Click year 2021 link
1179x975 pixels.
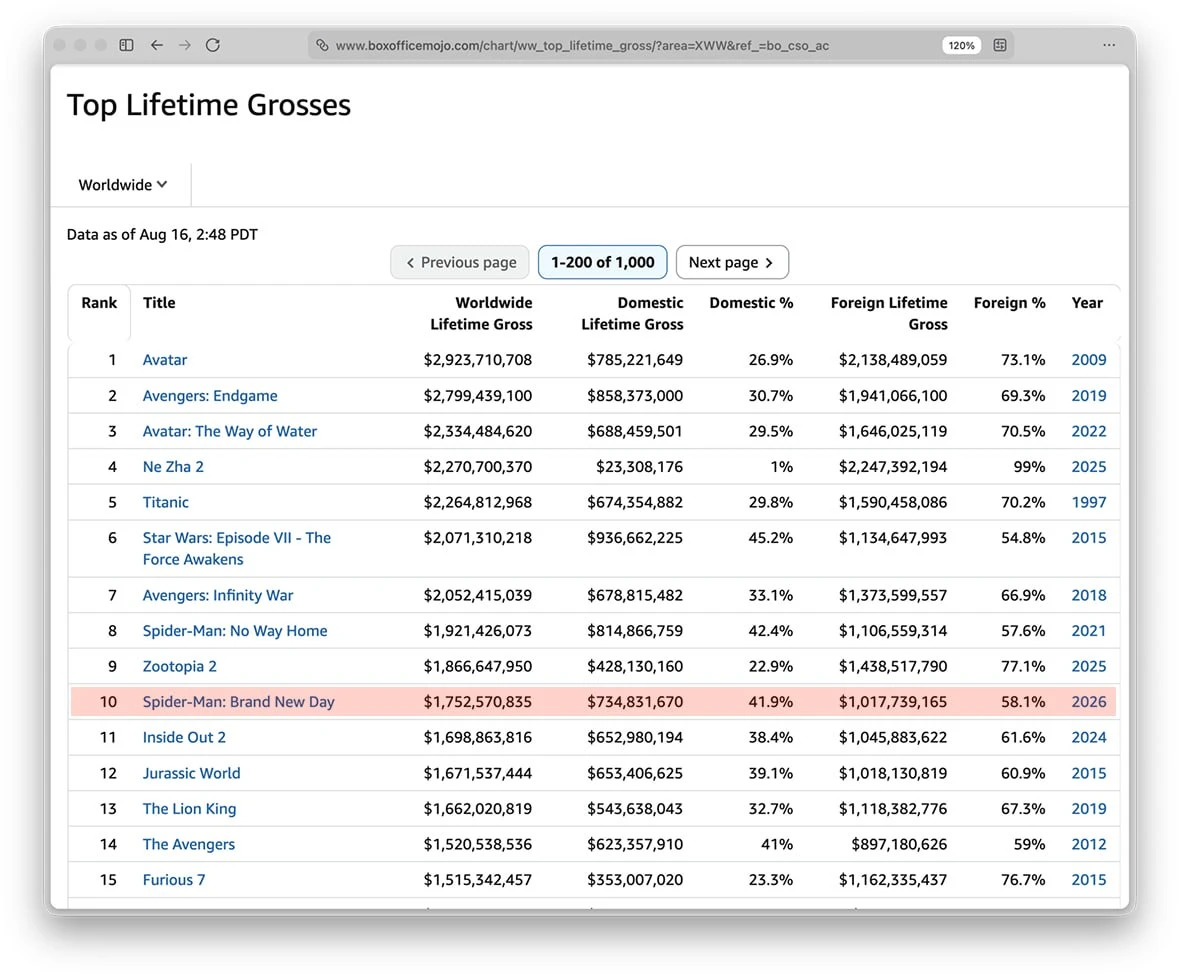(1088, 631)
